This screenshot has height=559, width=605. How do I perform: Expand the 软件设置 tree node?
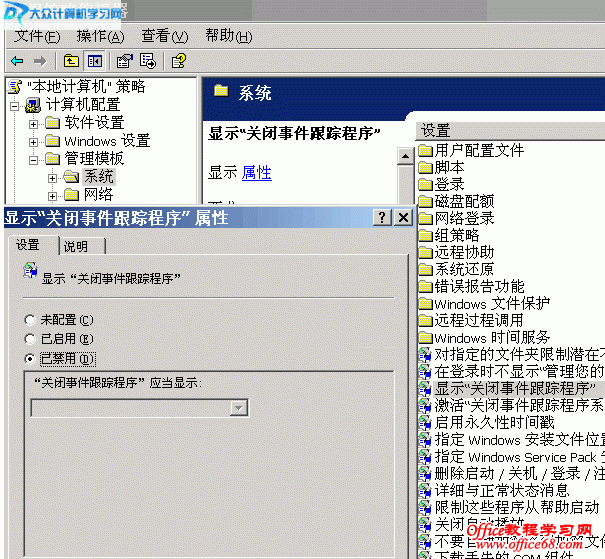pos(34,124)
